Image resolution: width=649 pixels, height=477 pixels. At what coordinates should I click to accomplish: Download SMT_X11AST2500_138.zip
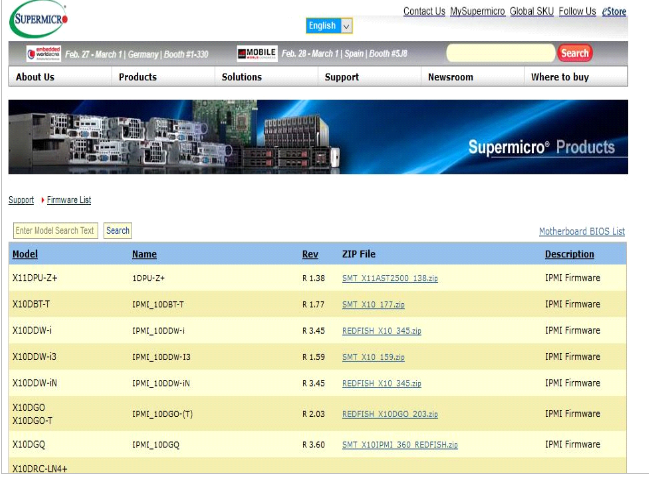[x=390, y=278]
